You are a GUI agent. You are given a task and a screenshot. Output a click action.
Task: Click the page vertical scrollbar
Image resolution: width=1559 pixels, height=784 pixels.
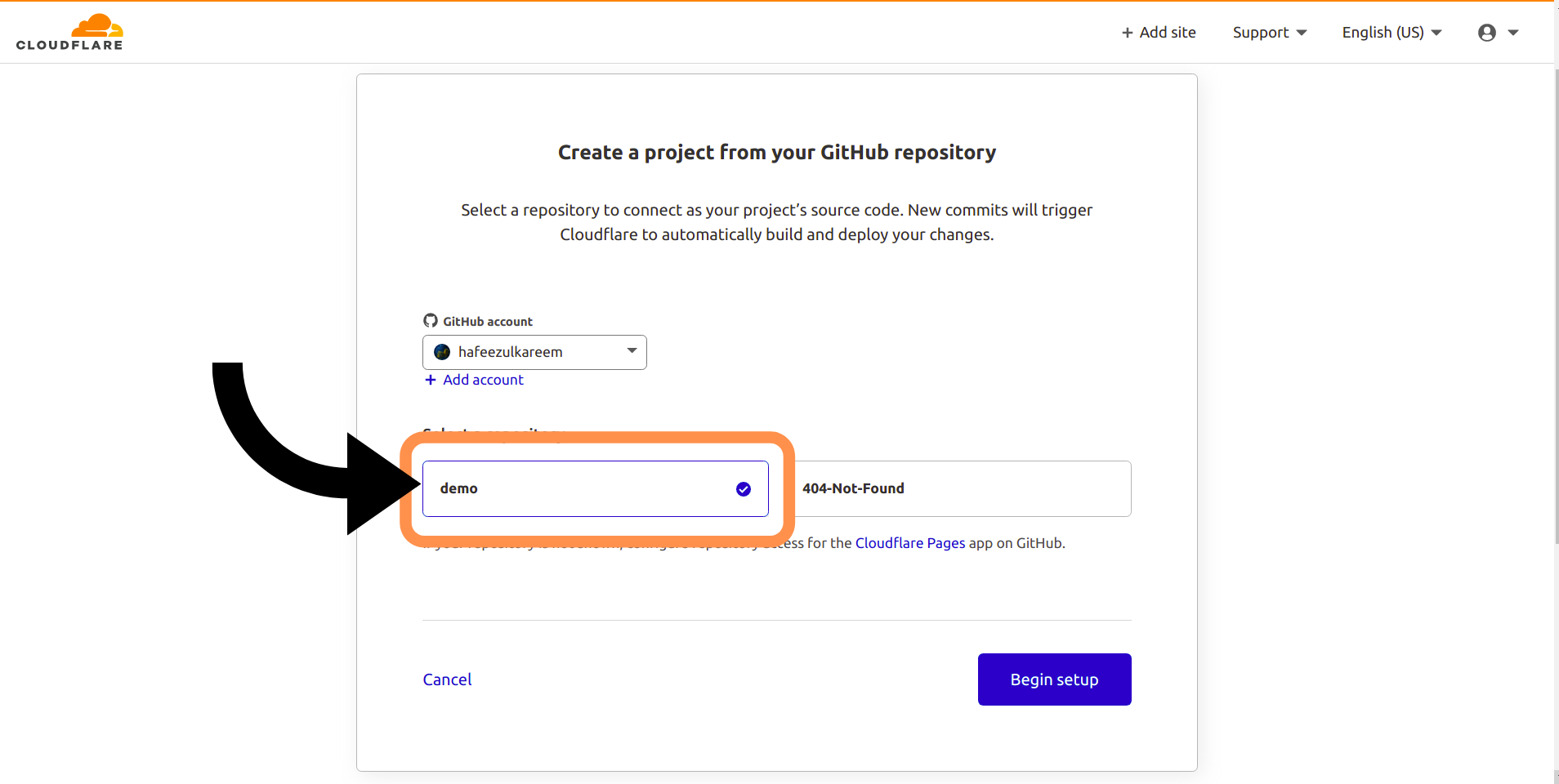click(1556, 306)
